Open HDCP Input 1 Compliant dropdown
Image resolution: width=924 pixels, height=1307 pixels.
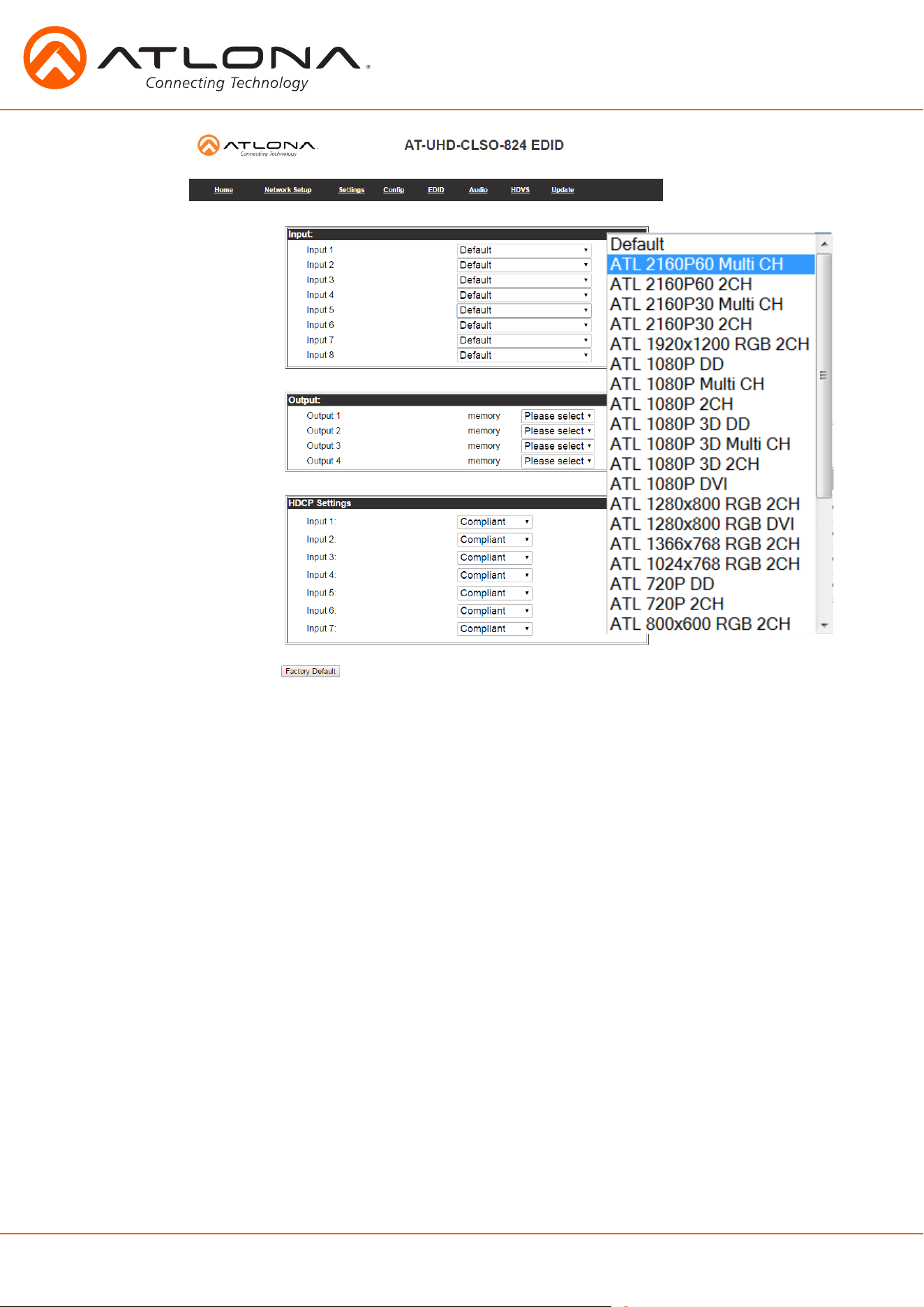pos(495,522)
